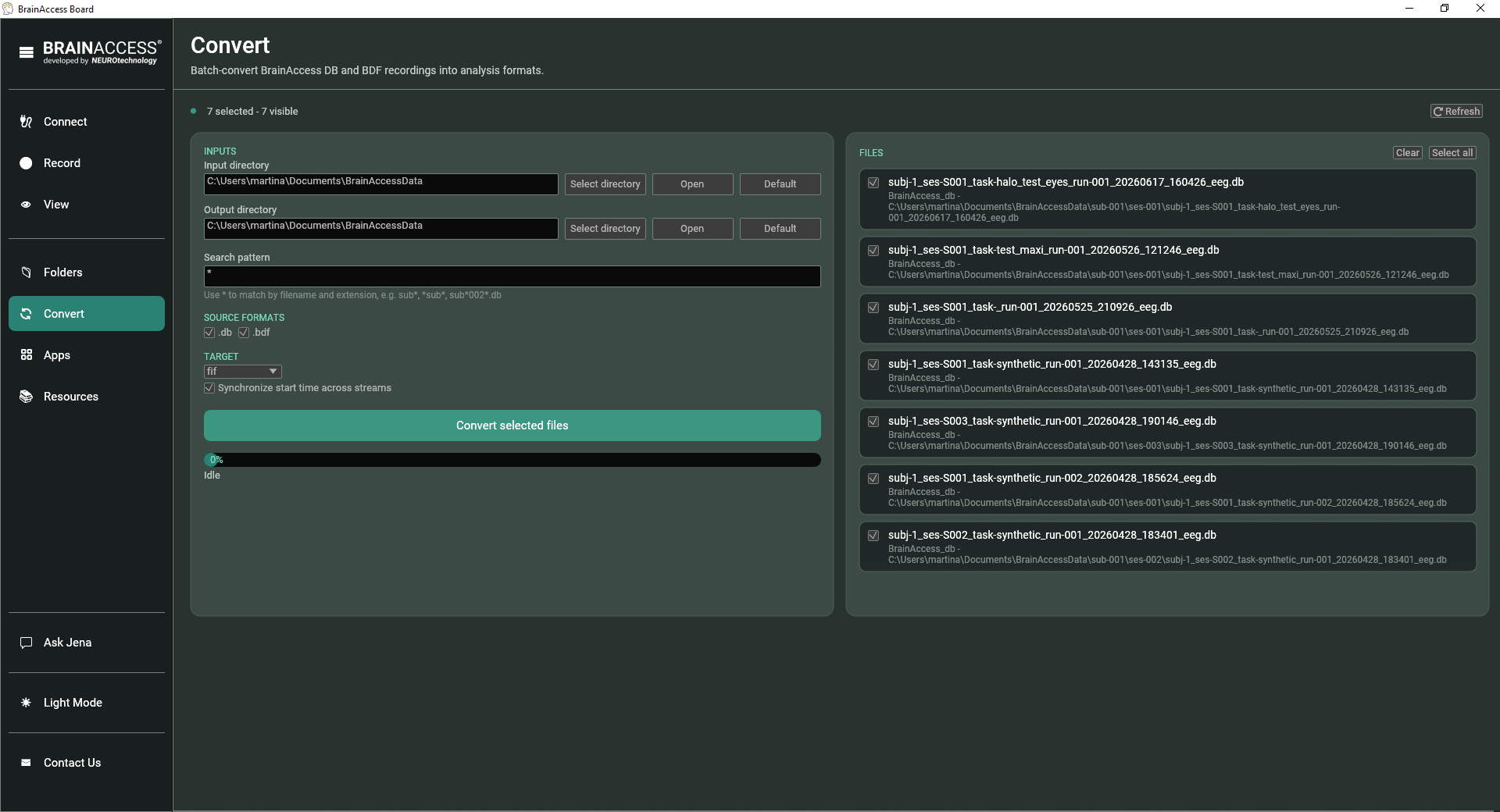Click the Record circle icon
The image size is (1500, 812).
[x=26, y=163]
